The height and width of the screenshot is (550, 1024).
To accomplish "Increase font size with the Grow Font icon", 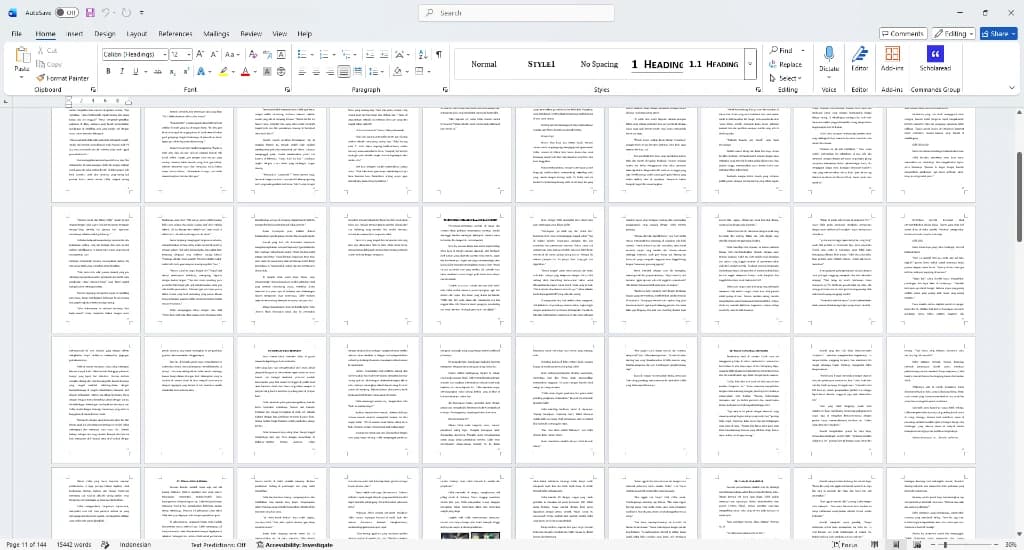I will [200, 54].
